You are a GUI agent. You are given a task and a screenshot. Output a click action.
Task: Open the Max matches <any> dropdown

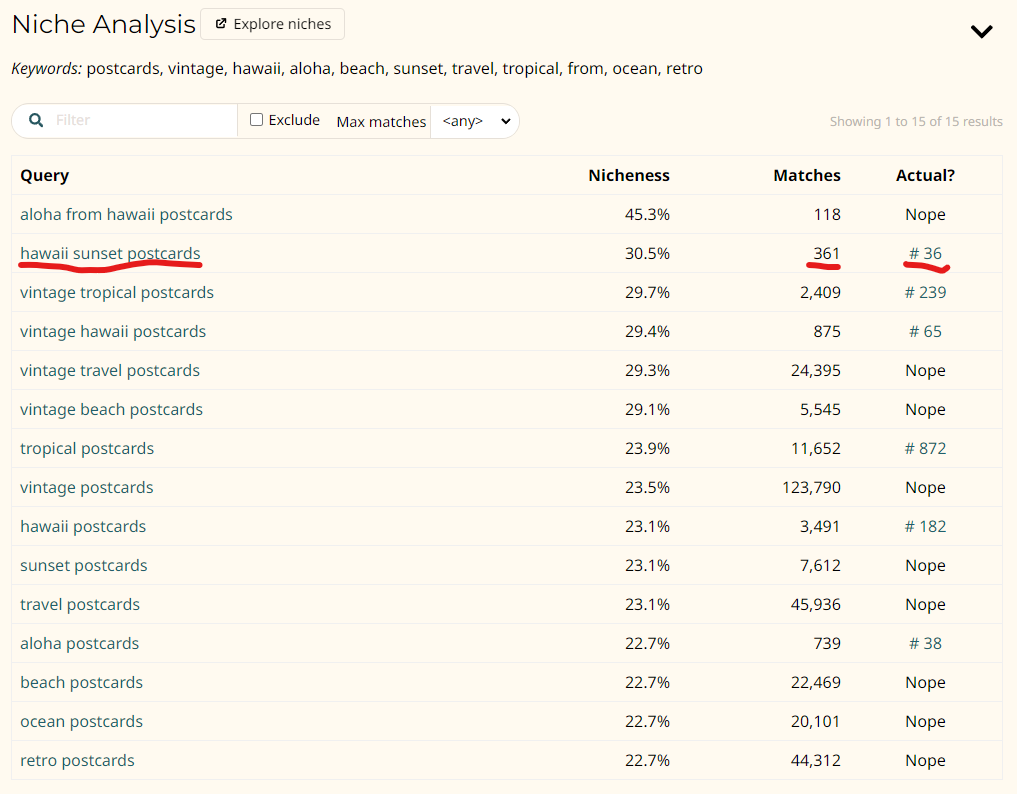(475, 121)
